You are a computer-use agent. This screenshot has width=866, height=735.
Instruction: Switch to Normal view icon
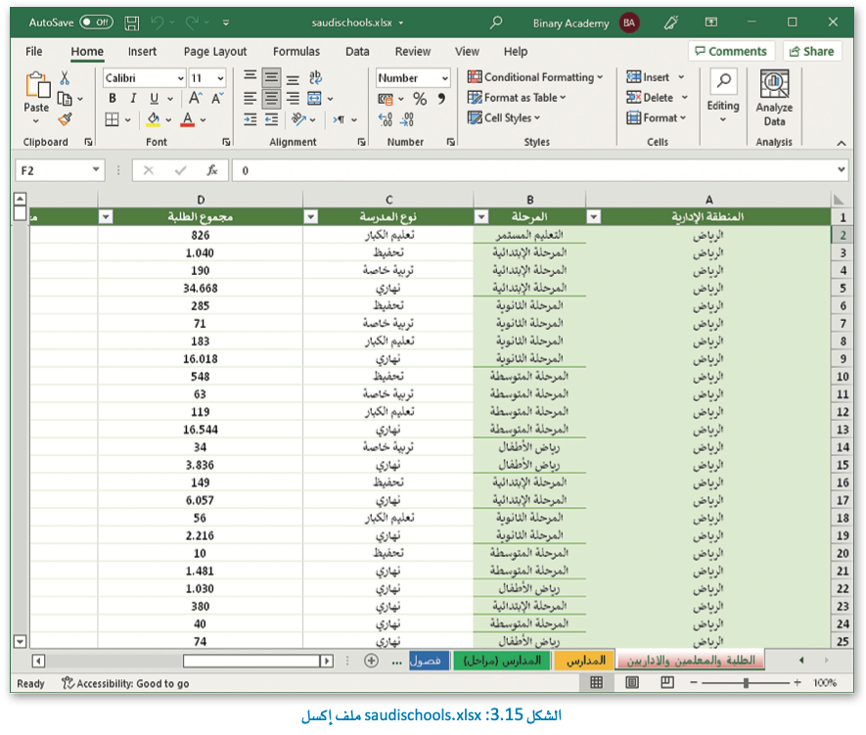(596, 683)
